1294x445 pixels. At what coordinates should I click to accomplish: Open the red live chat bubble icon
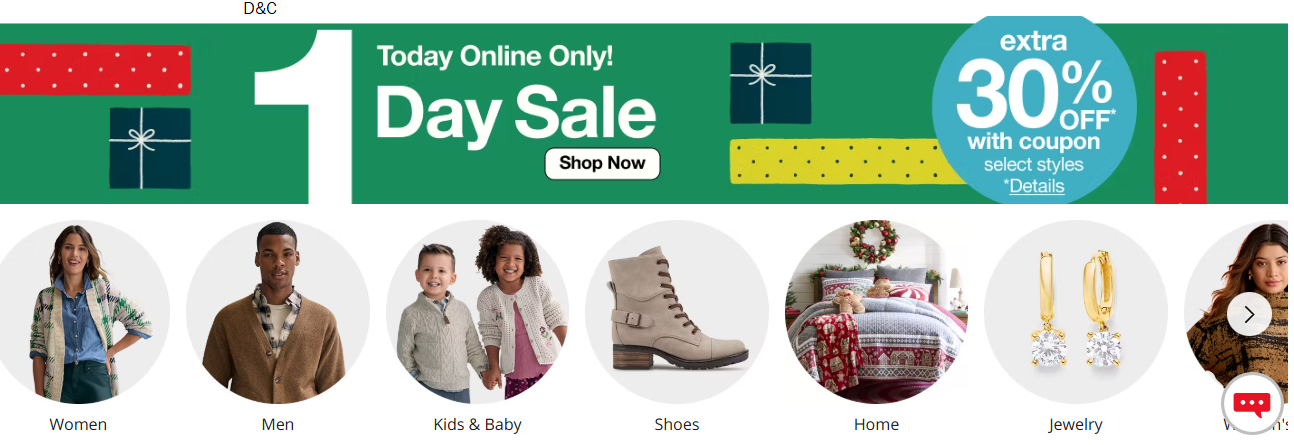[x=1252, y=403]
